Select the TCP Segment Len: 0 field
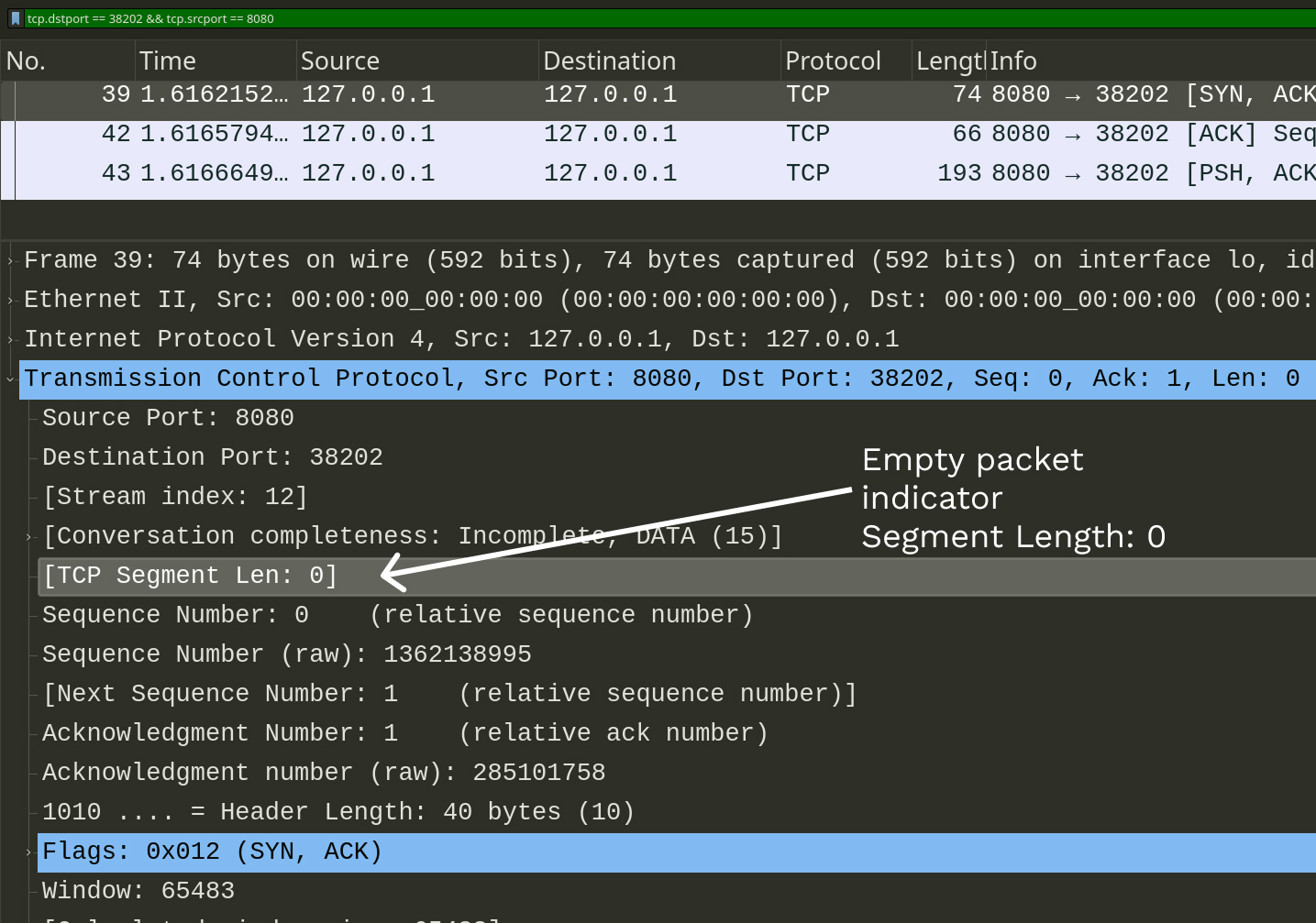The height and width of the screenshot is (923, 1316). tap(191, 576)
